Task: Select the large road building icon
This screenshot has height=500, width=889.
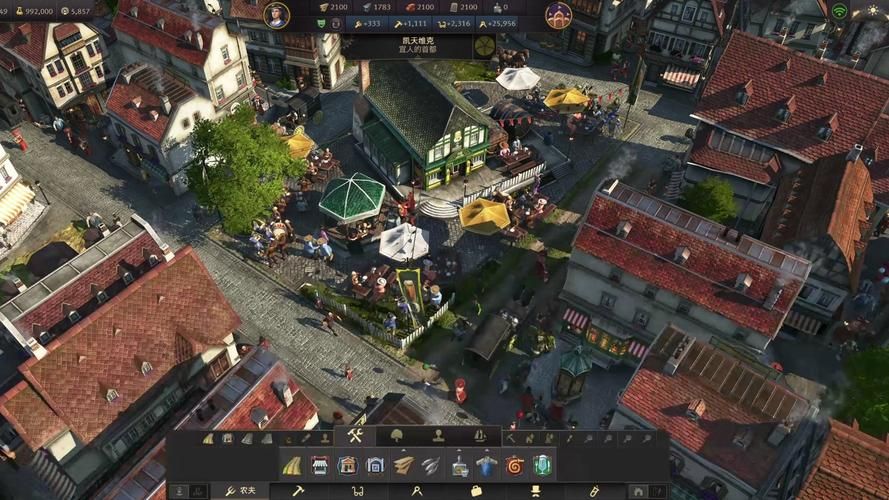Action: (293, 466)
